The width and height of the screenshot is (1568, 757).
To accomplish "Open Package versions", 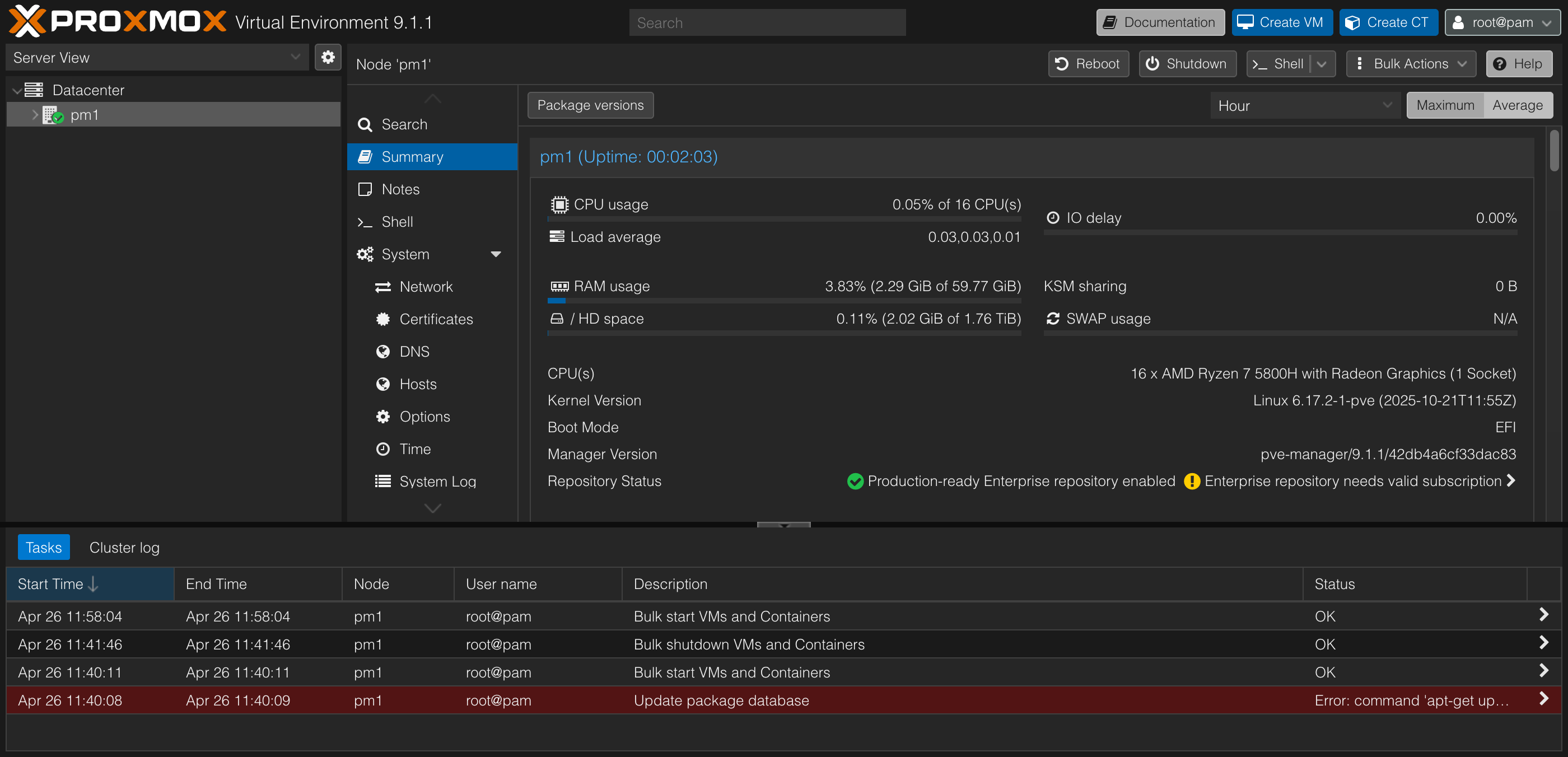I will pyautogui.click(x=590, y=105).
